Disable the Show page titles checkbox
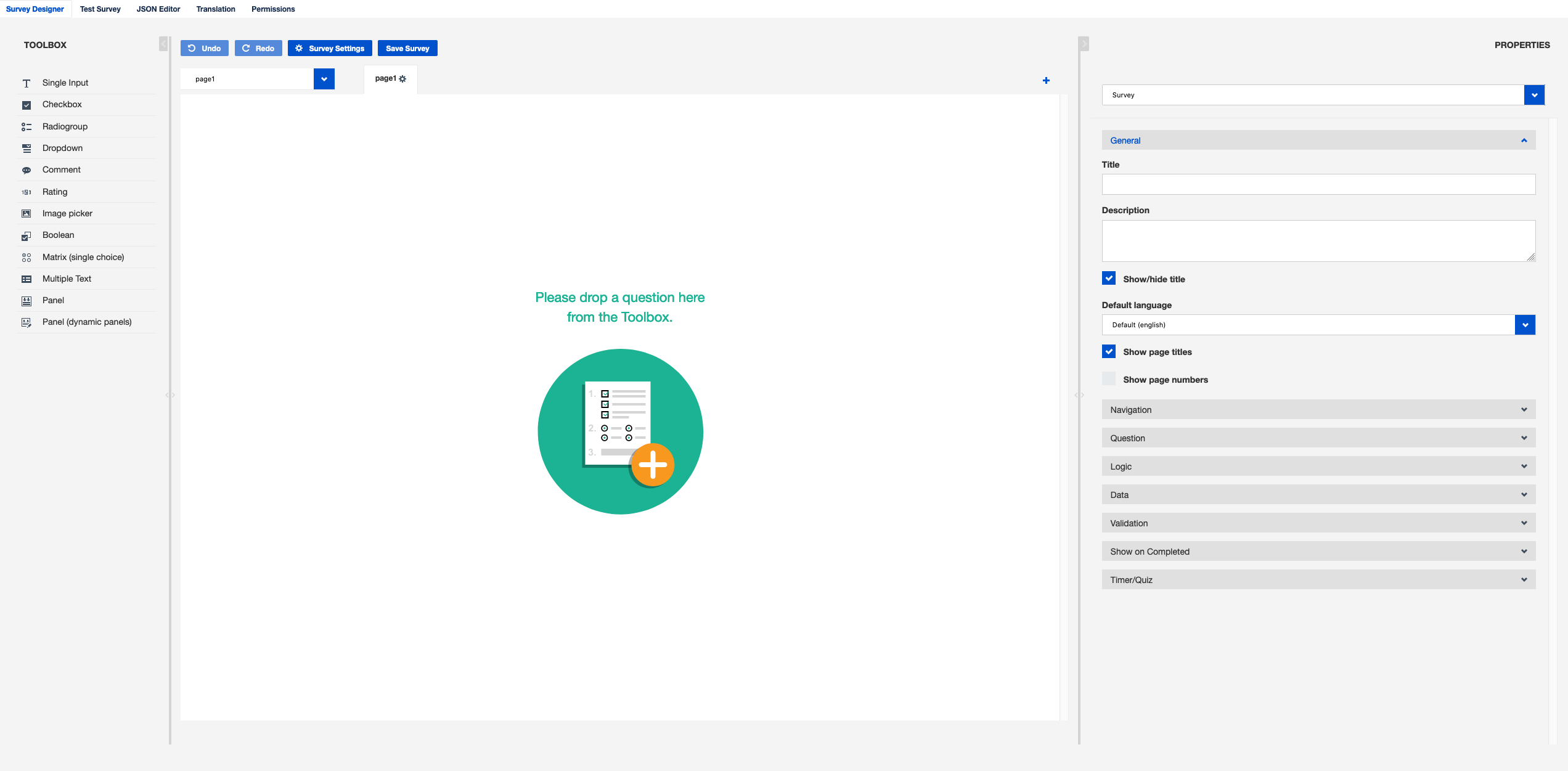Image resolution: width=1568 pixels, height=771 pixels. pyautogui.click(x=1109, y=351)
